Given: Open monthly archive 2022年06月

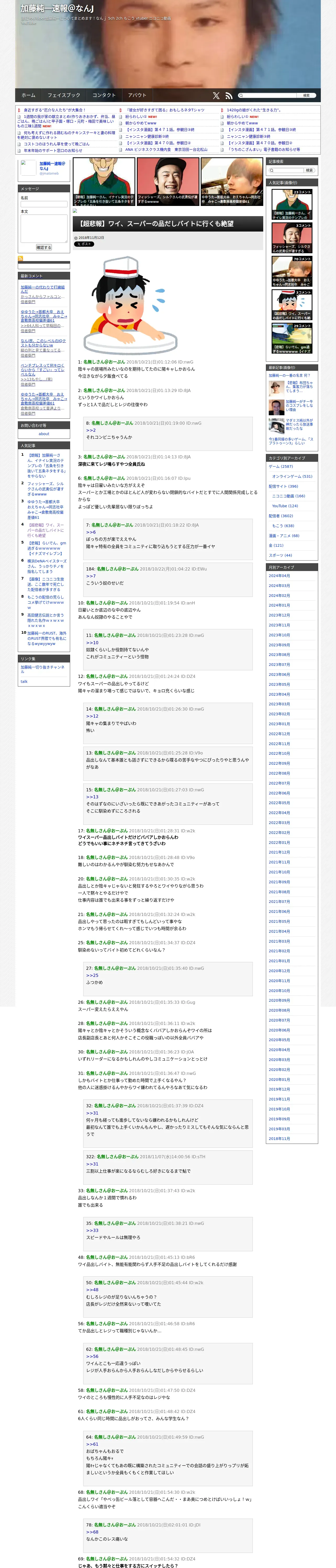Looking at the screenshot, I should (279, 793).
